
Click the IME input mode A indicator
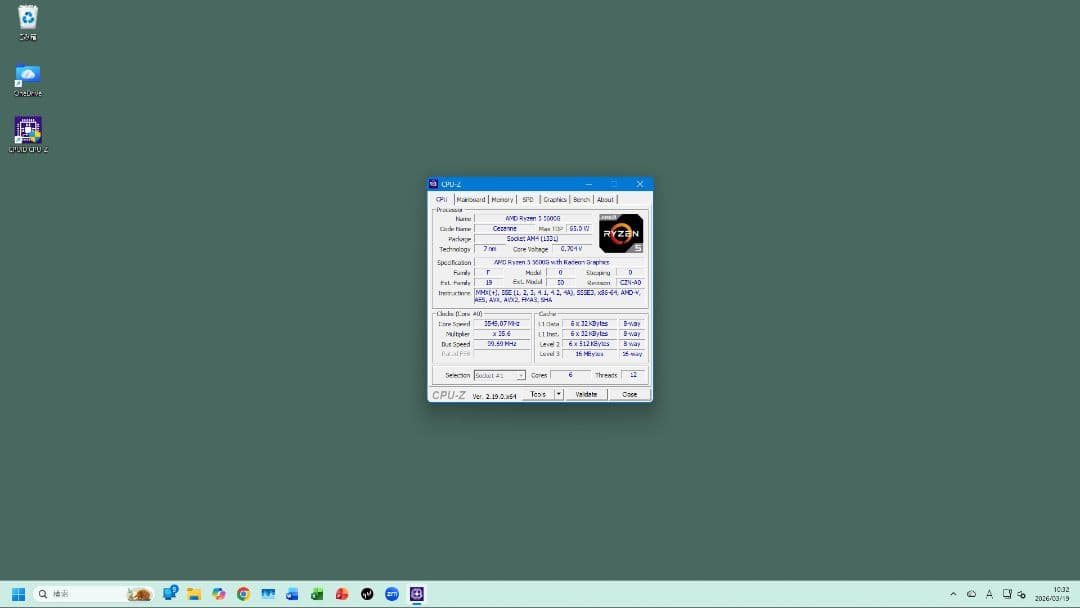pos(989,594)
